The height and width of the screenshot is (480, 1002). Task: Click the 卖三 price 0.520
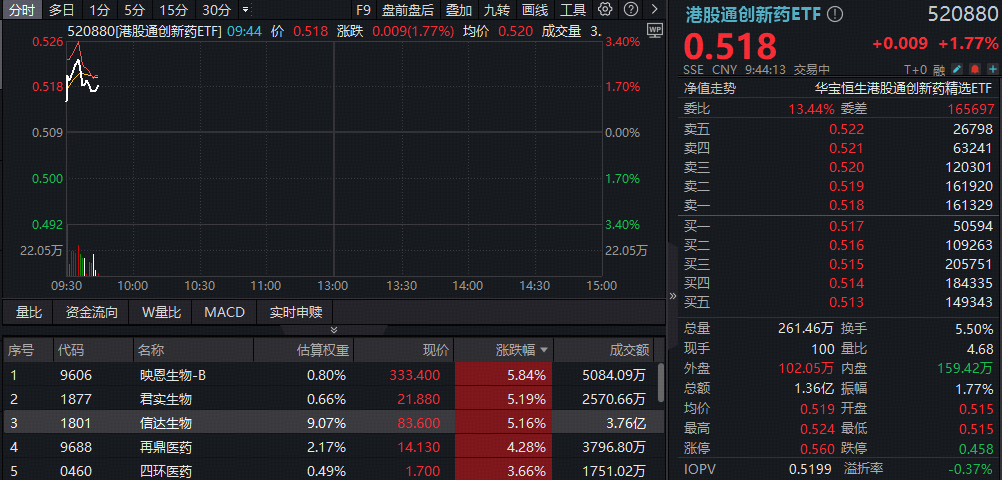(847, 167)
